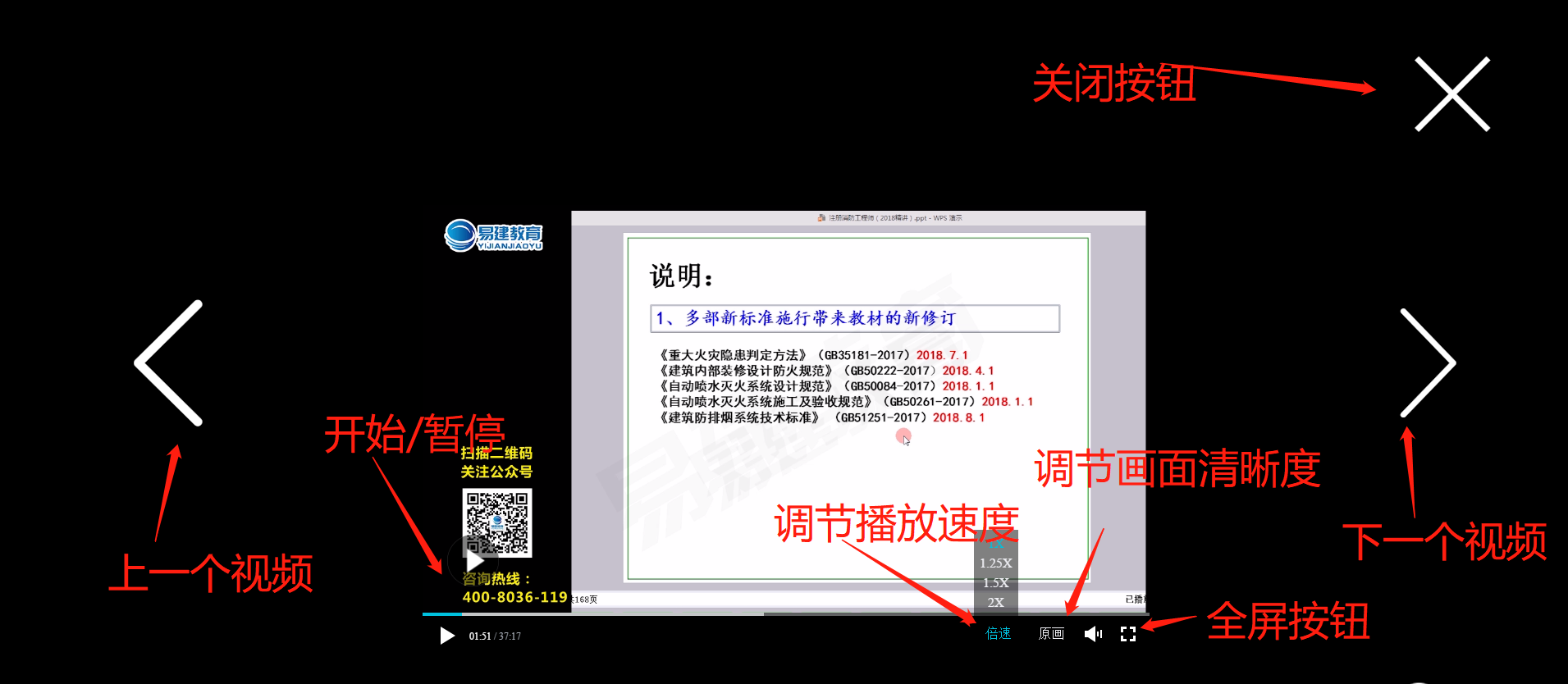The image size is (1568, 684).
Task: Skip to the next video
Action: [1427, 363]
